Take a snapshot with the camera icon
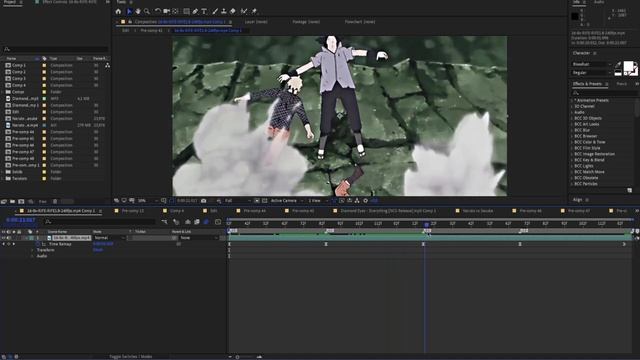The image size is (640, 360). pyautogui.click(x=203, y=200)
